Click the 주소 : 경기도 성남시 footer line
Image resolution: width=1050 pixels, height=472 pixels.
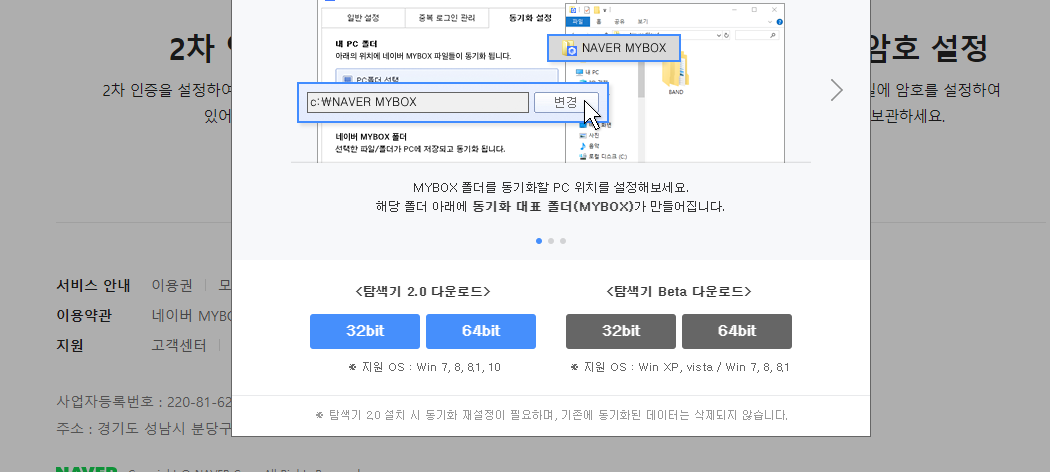coord(145,428)
